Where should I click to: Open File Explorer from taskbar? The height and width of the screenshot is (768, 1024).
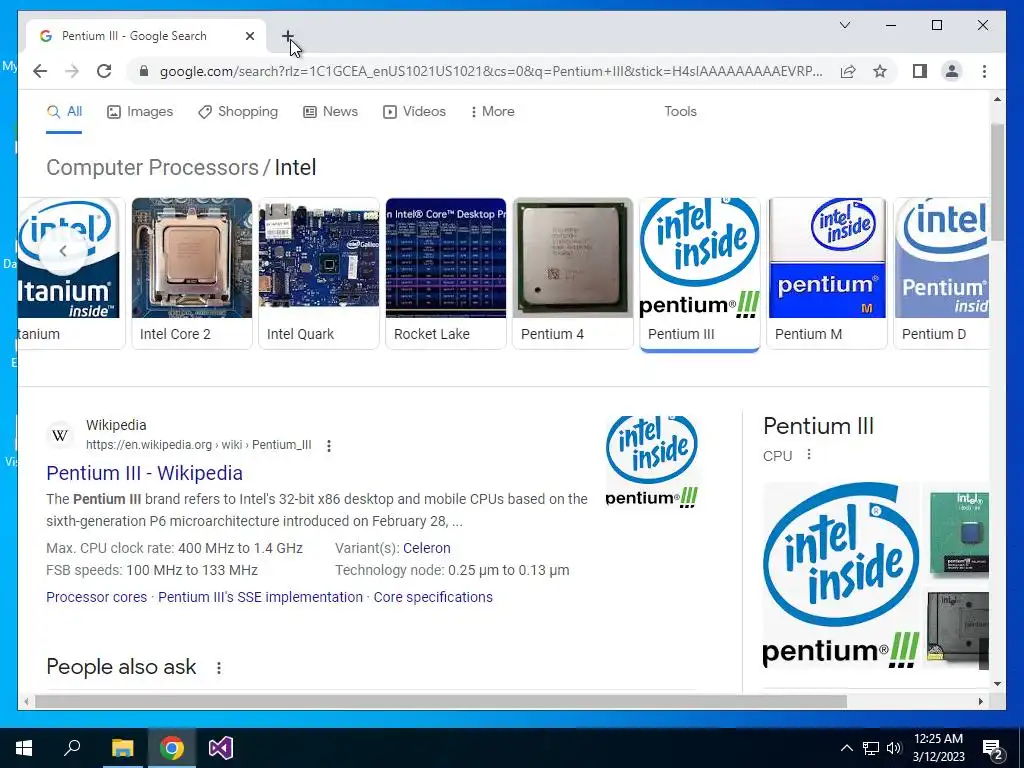pyautogui.click(x=122, y=748)
